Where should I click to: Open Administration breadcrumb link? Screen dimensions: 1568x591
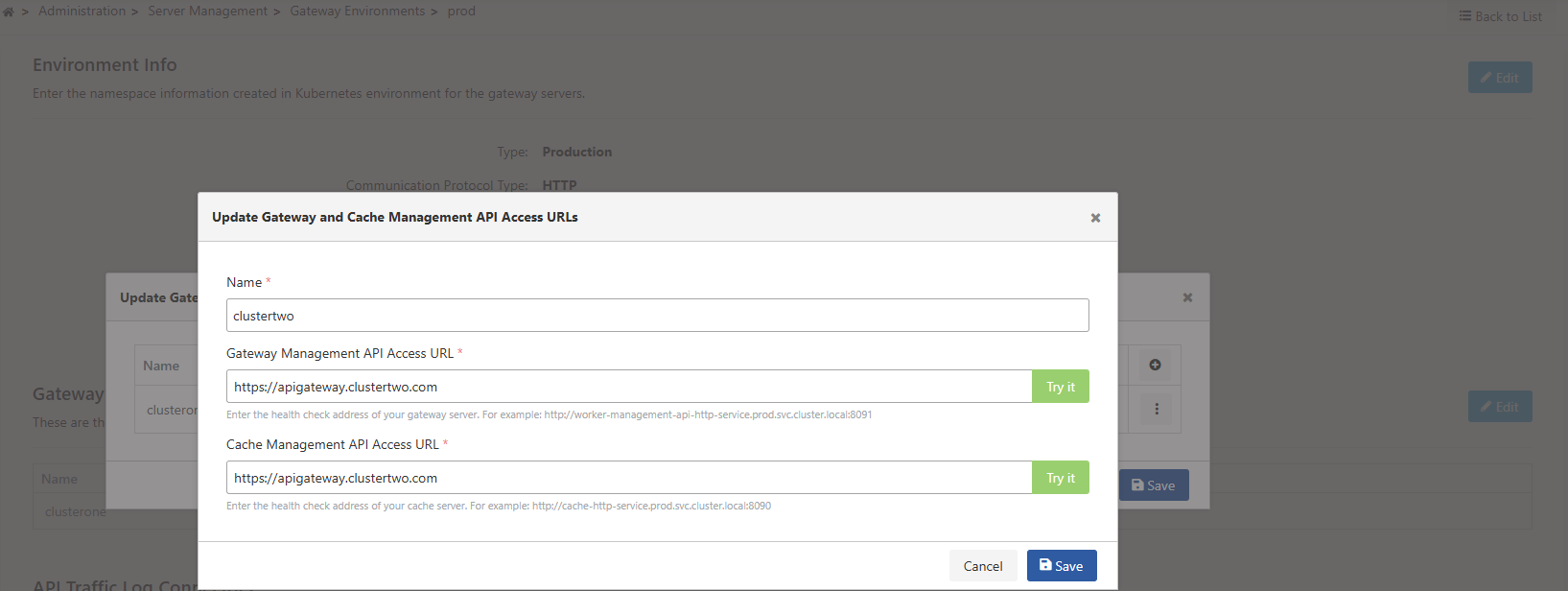tap(82, 12)
